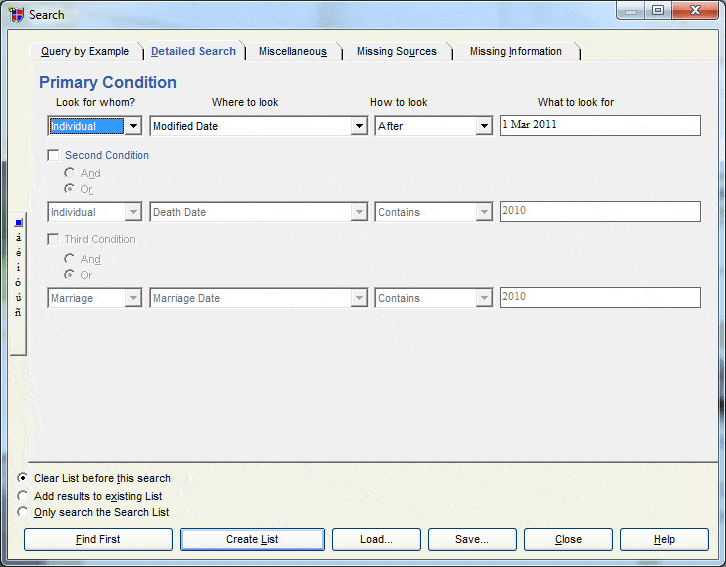This screenshot has width=726, height=567.
Task: Click the Create List button
Action: [252, 539]
